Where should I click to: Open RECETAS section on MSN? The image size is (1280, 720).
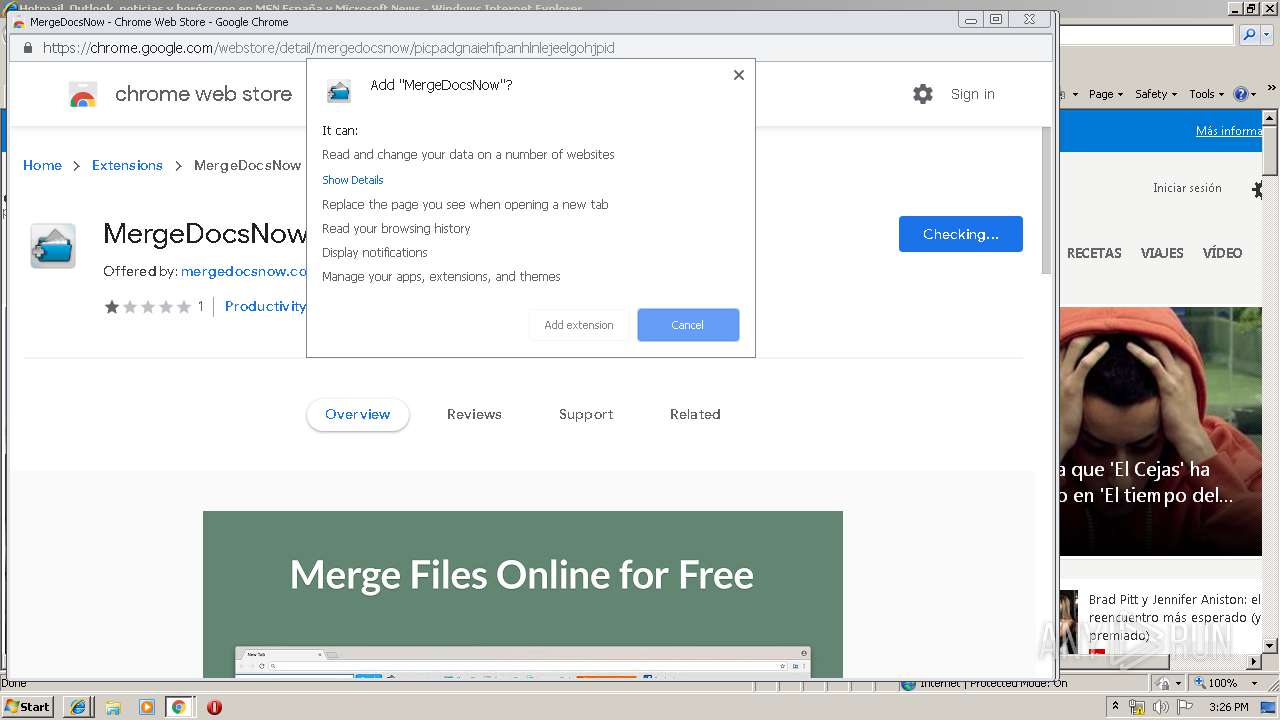pos(1094,253)
